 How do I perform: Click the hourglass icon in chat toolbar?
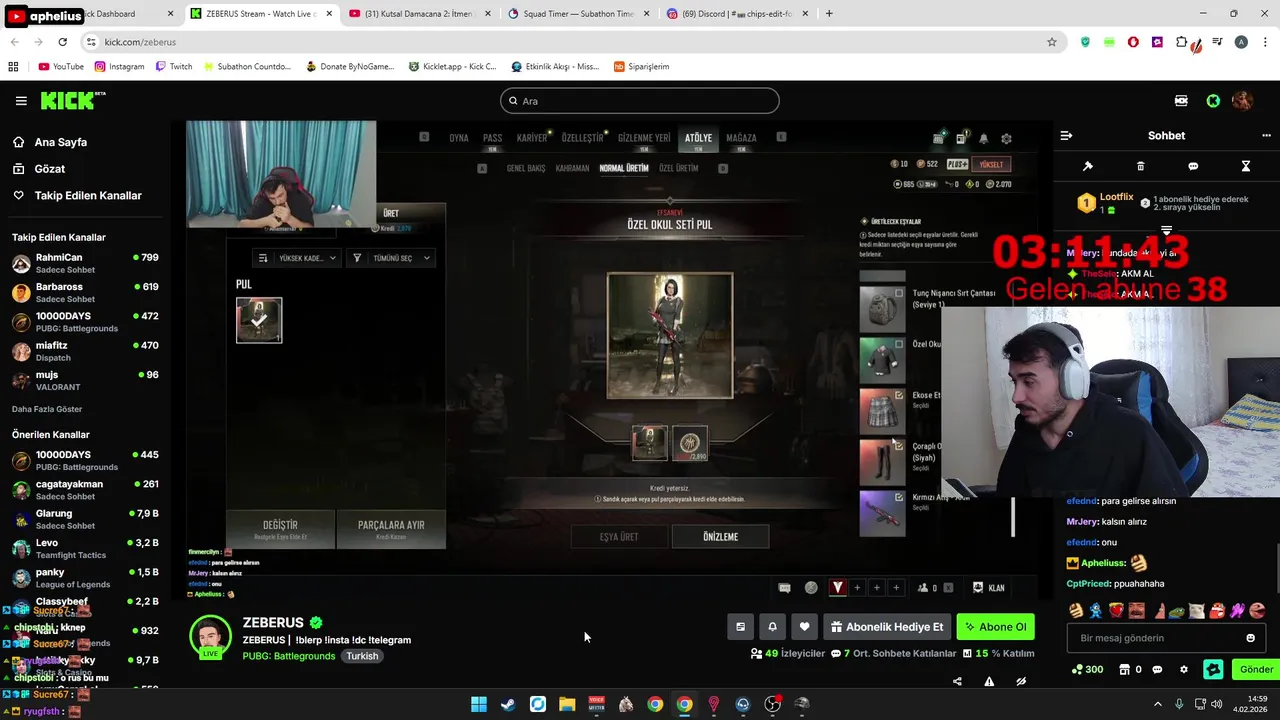(x=1245, y=166)
